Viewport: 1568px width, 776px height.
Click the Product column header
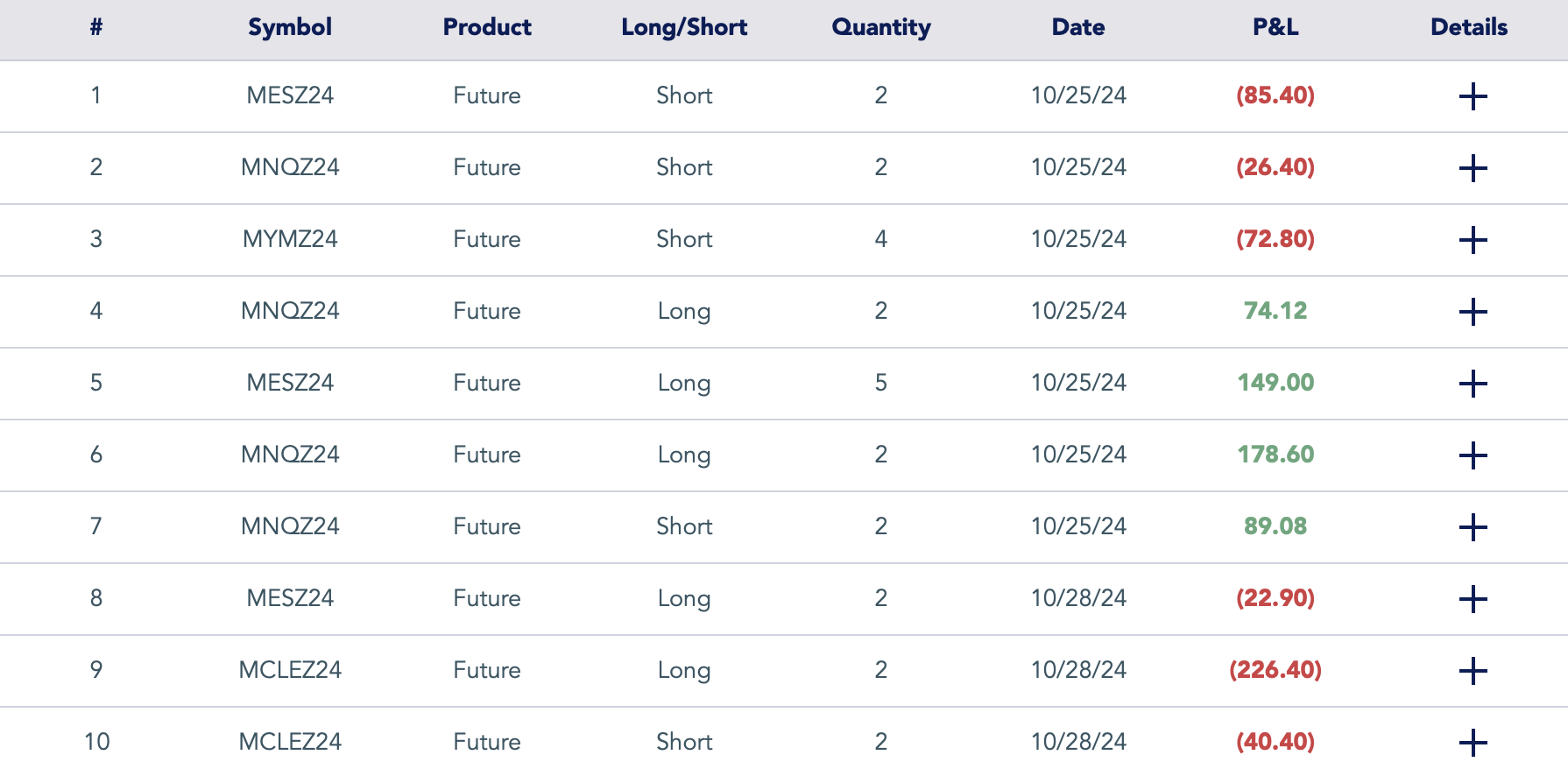pyautogui.click(x=487, y=27)
